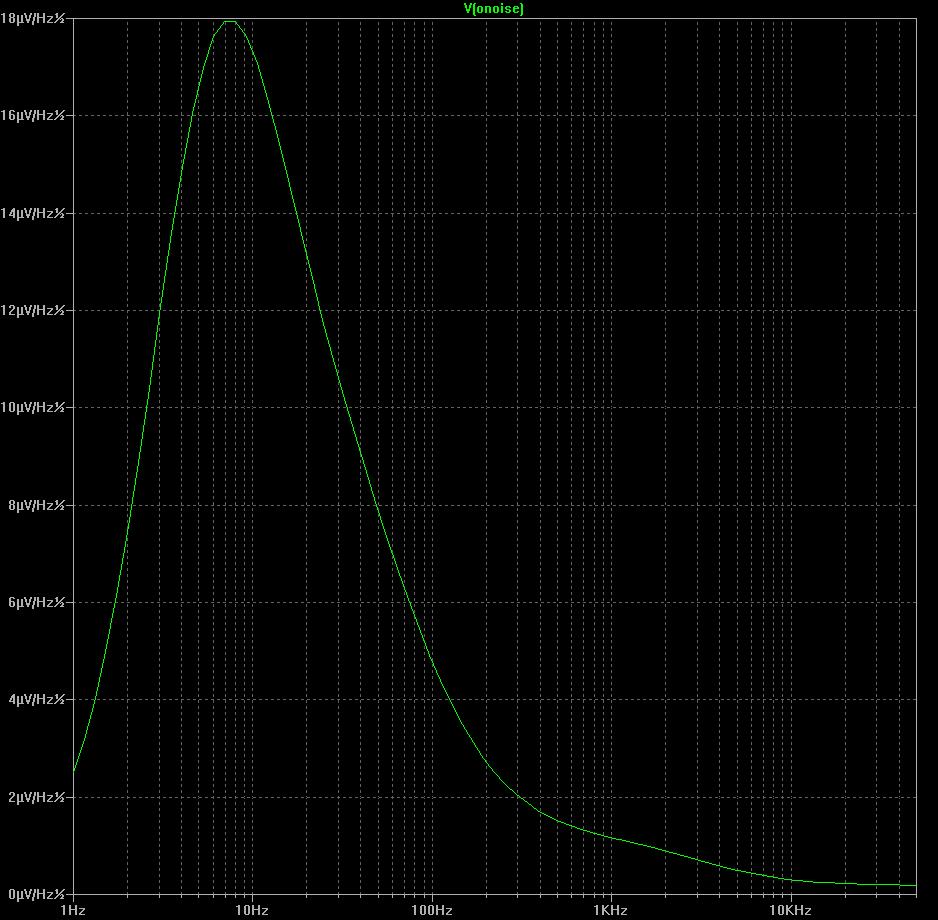Viewport: 938px width, 920px height.
Task: Click the 6µV/Hz½ vertical axis label
Action: [x=36, y=602]
